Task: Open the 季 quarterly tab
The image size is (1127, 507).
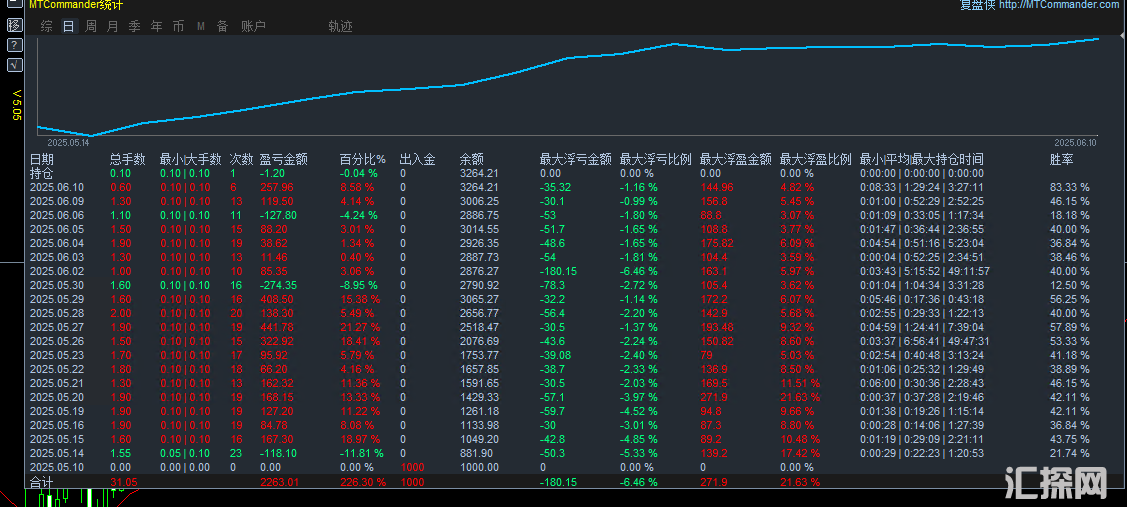Action: pyautogui.click(x=134, y=27)
